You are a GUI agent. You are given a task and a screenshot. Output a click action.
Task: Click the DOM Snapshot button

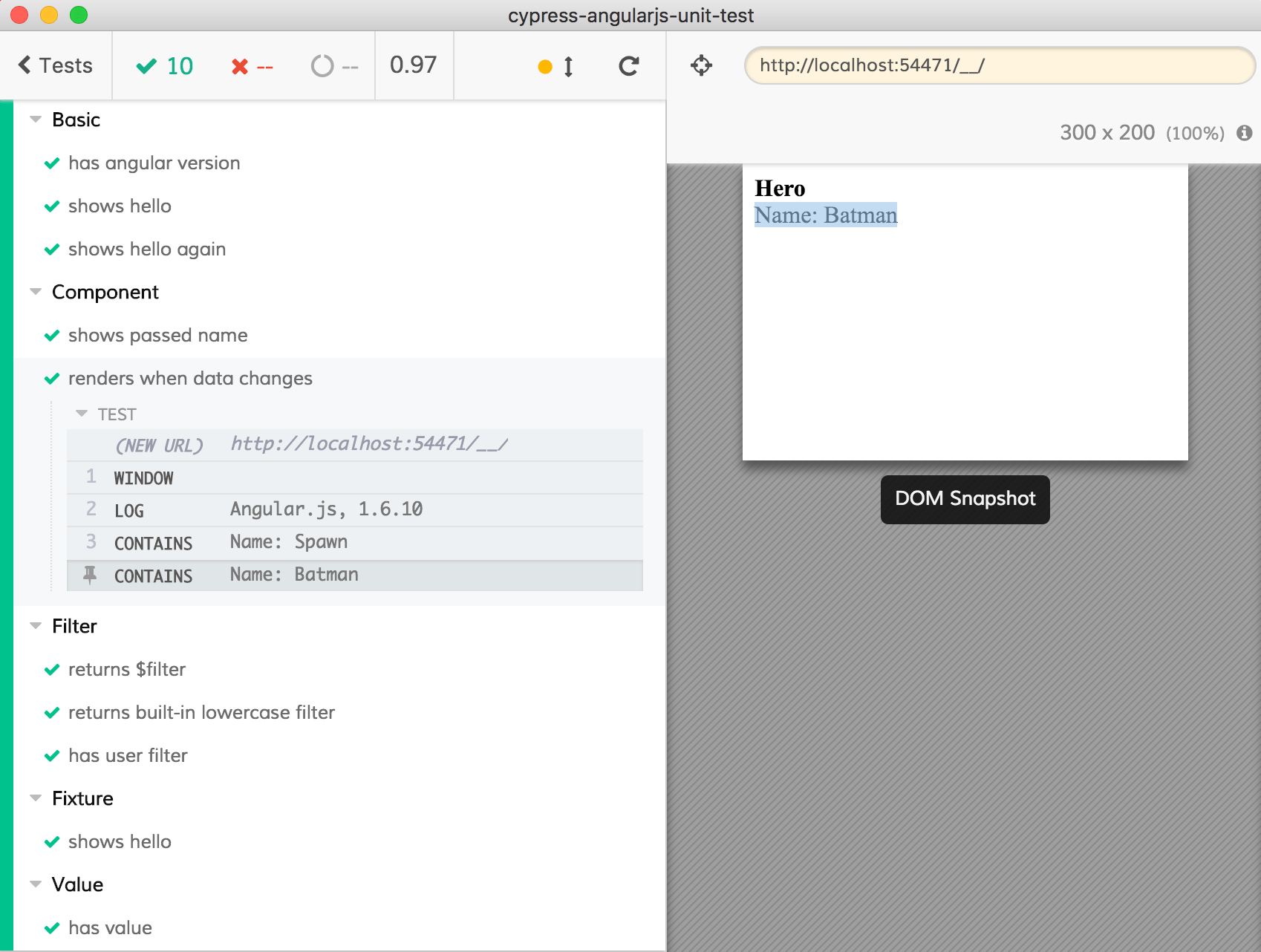(x=965, y=499)
